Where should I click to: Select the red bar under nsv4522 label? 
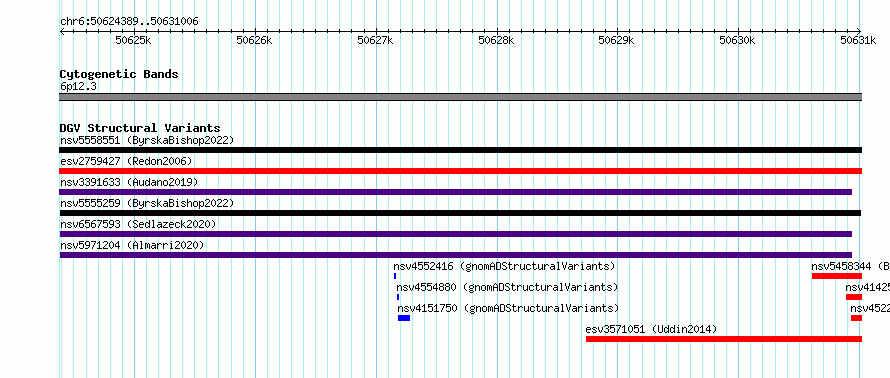click(x=856, y=318)
